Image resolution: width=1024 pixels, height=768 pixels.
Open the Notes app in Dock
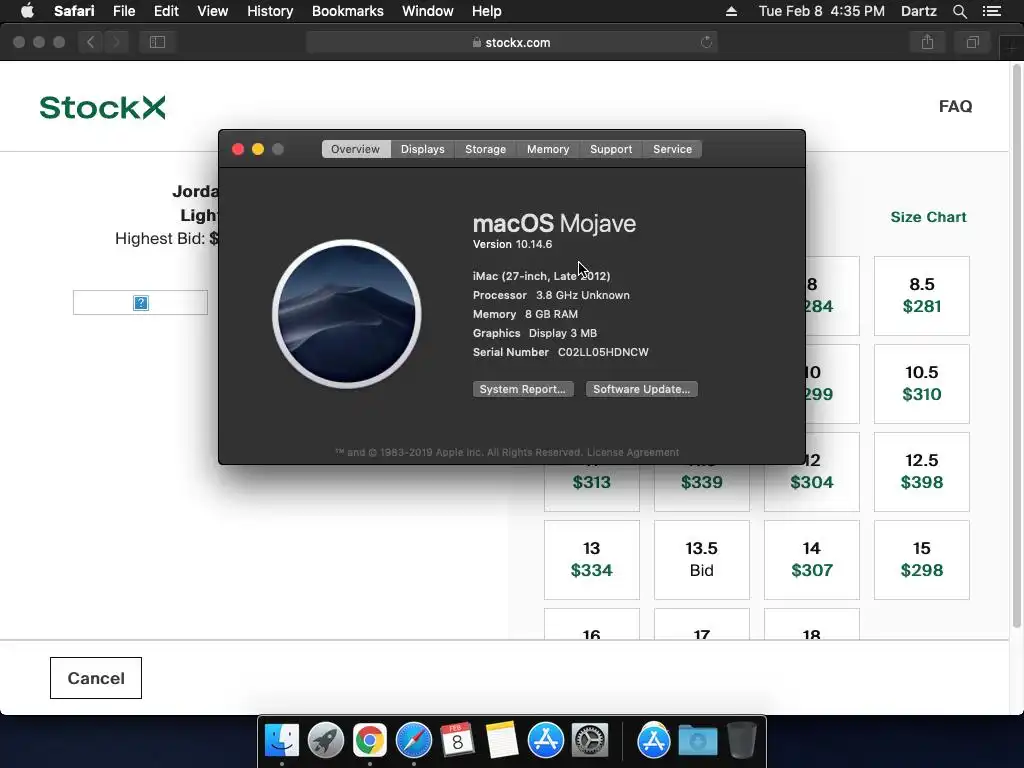502,740
